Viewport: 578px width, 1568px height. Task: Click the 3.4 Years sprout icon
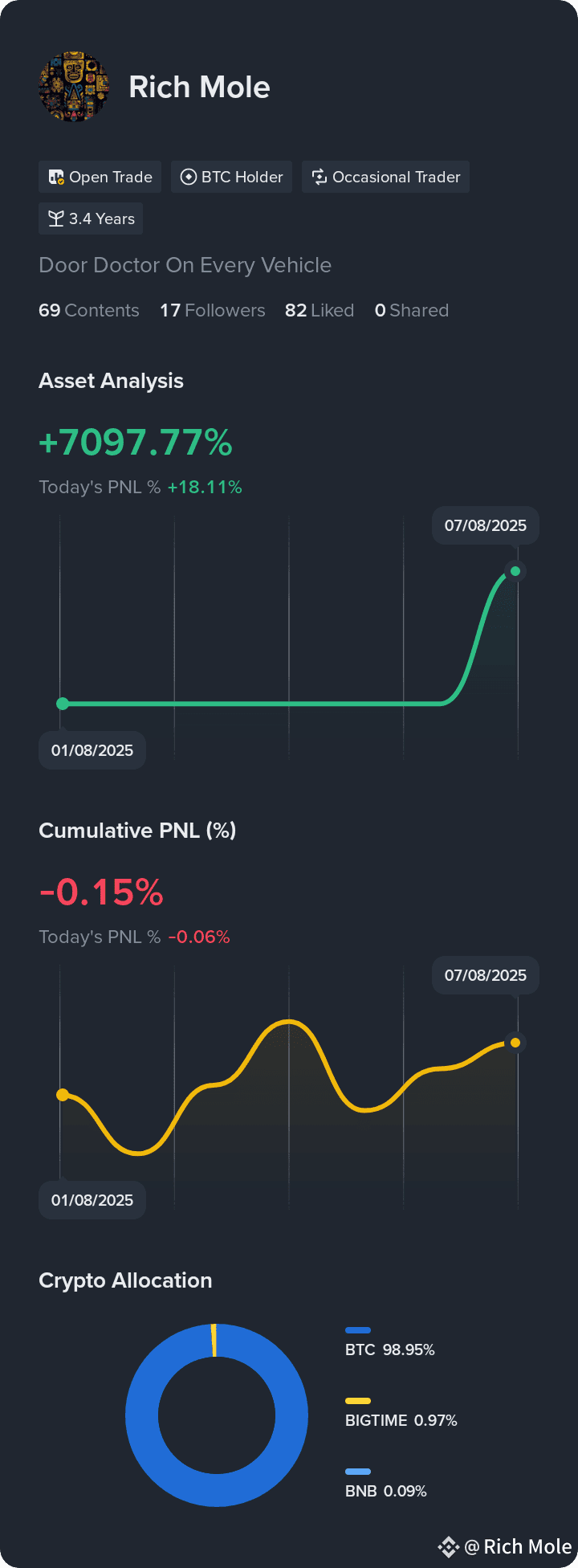[x=56, y=218]
